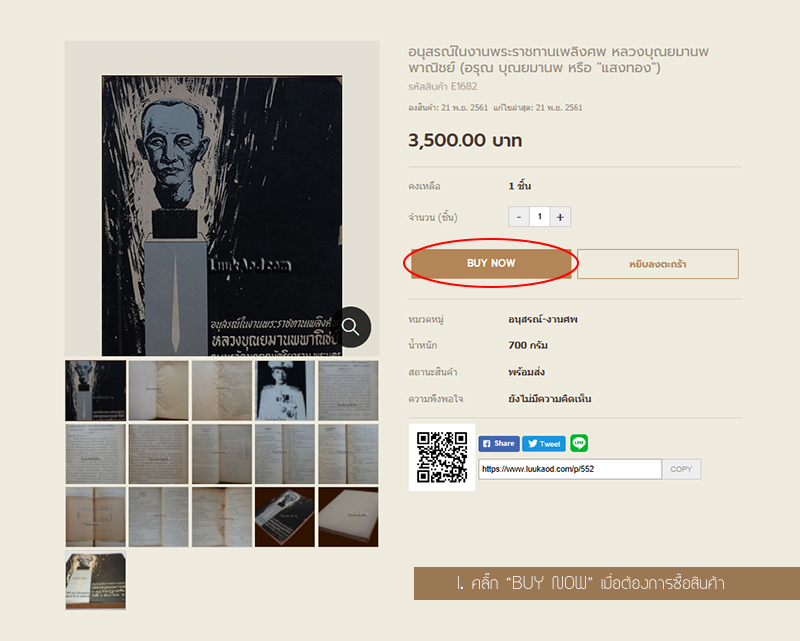This screenshot has height=641, width=800.
Task: Copy product link with COPY button
Action: click(x=681, y=469)
